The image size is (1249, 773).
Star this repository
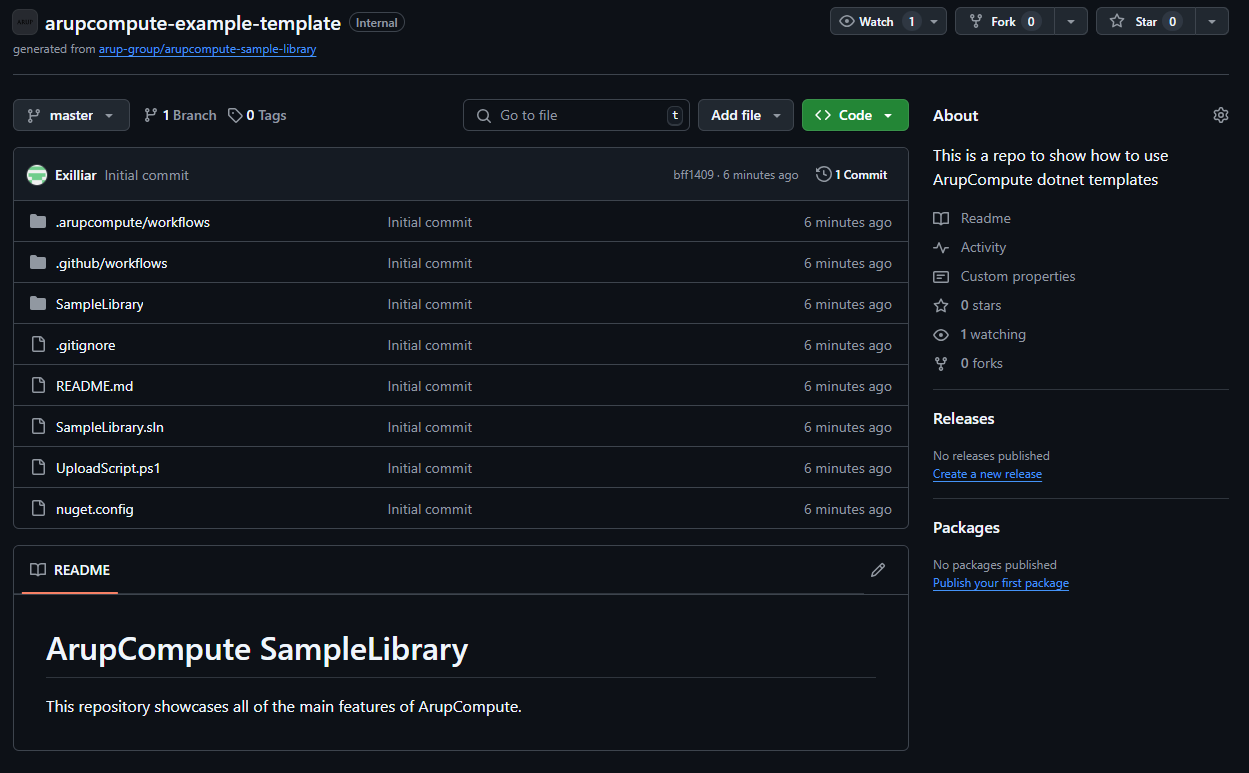[x=1146, y=21]
